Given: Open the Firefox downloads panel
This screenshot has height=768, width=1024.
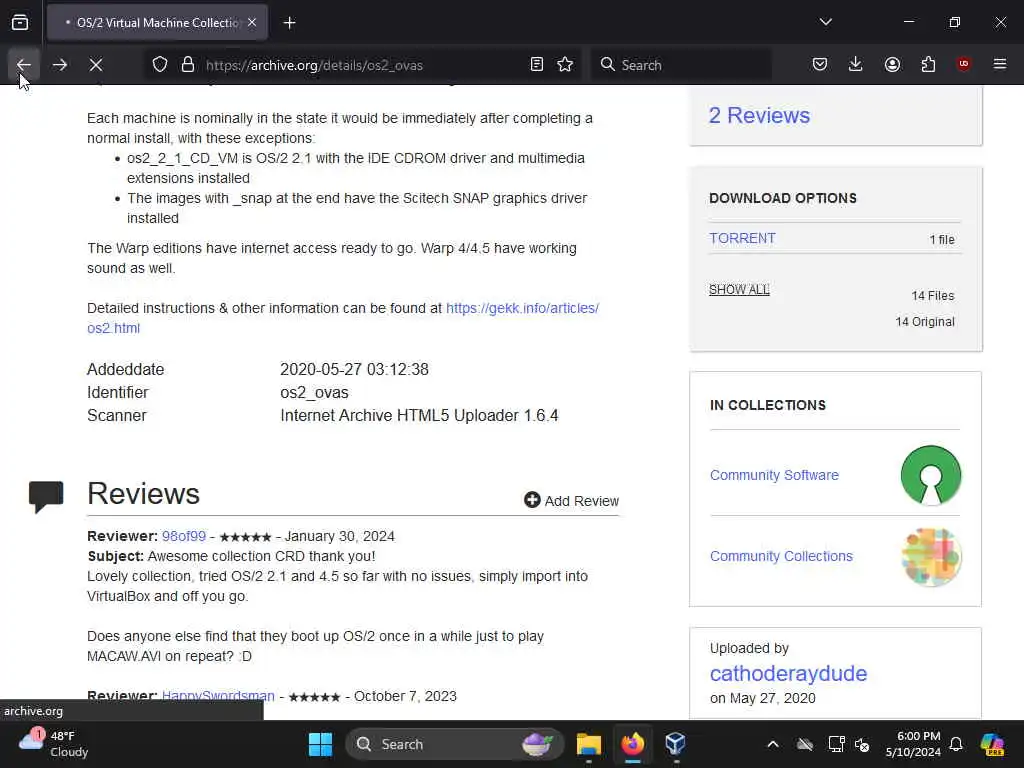Looking at the screenshot, I should pyautogui.click(x=856, y=65).
